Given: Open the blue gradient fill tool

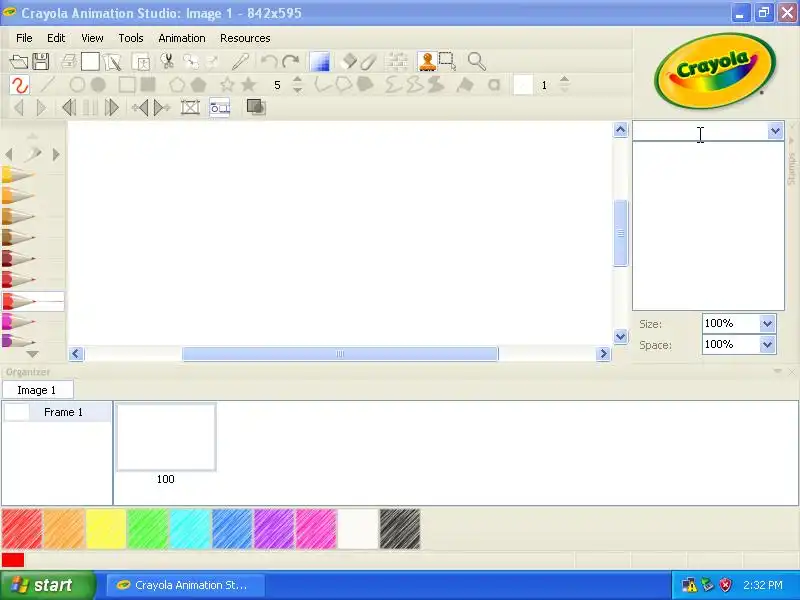Looking at the screenshot, I should click(319, 62).
